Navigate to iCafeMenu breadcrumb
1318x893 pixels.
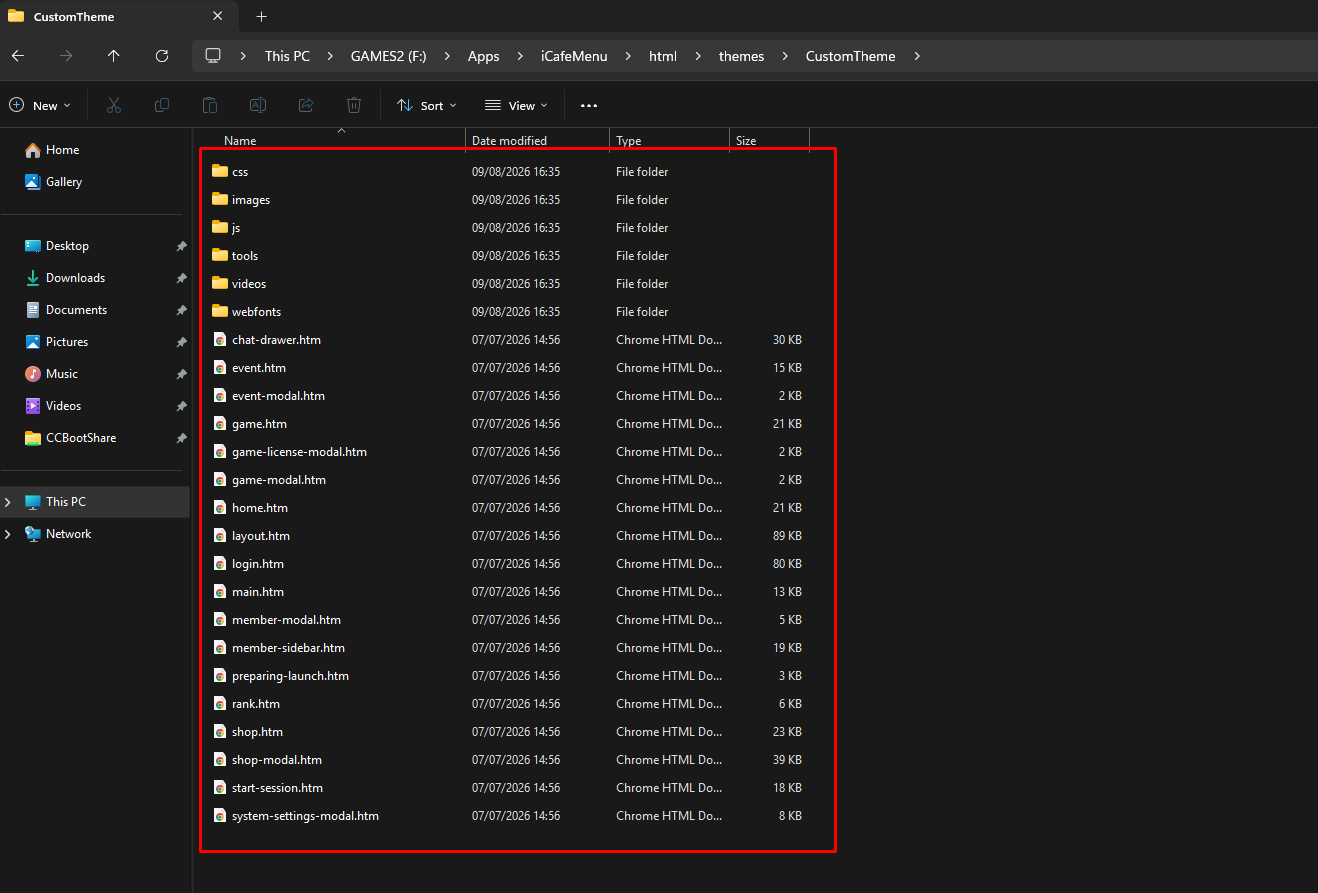[573, 56]
